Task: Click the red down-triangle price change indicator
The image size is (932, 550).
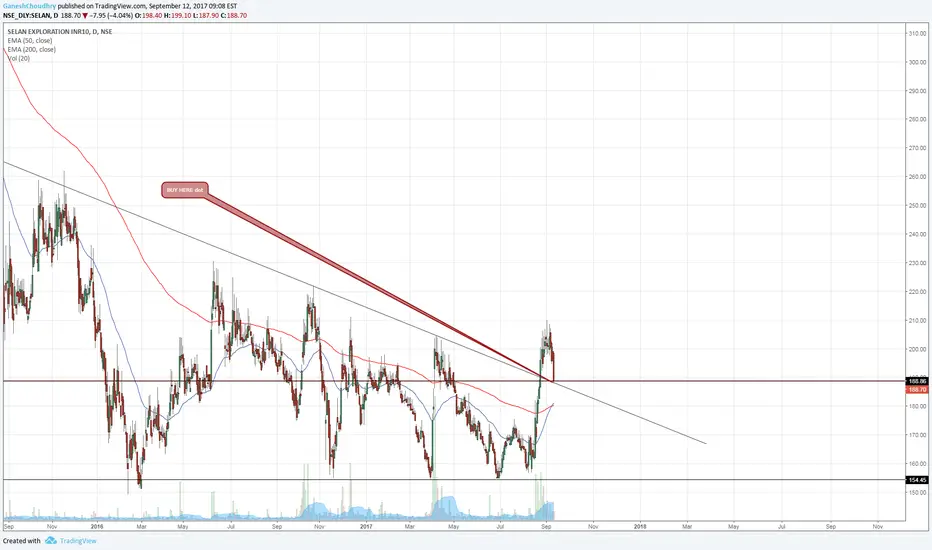Action: pos(84,15)
